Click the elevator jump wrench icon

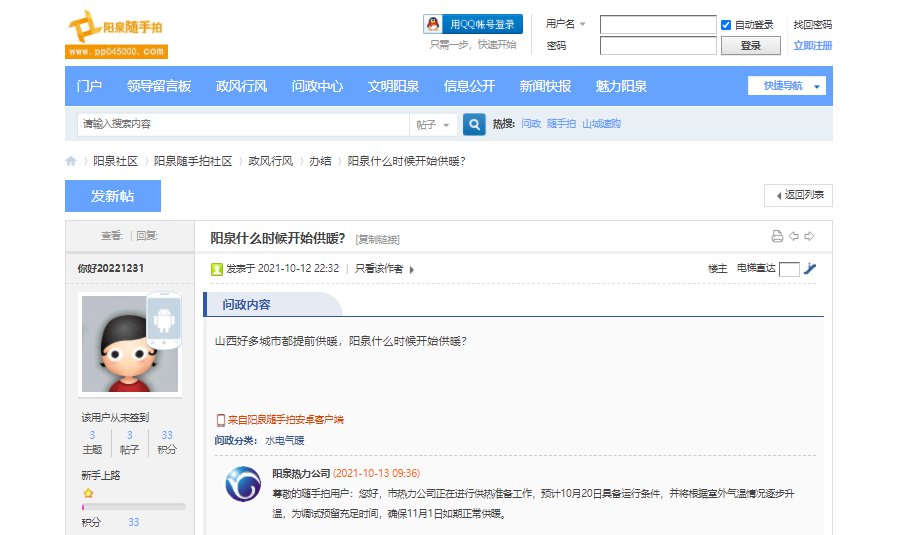pyautogui.click(x=810, y=268)
